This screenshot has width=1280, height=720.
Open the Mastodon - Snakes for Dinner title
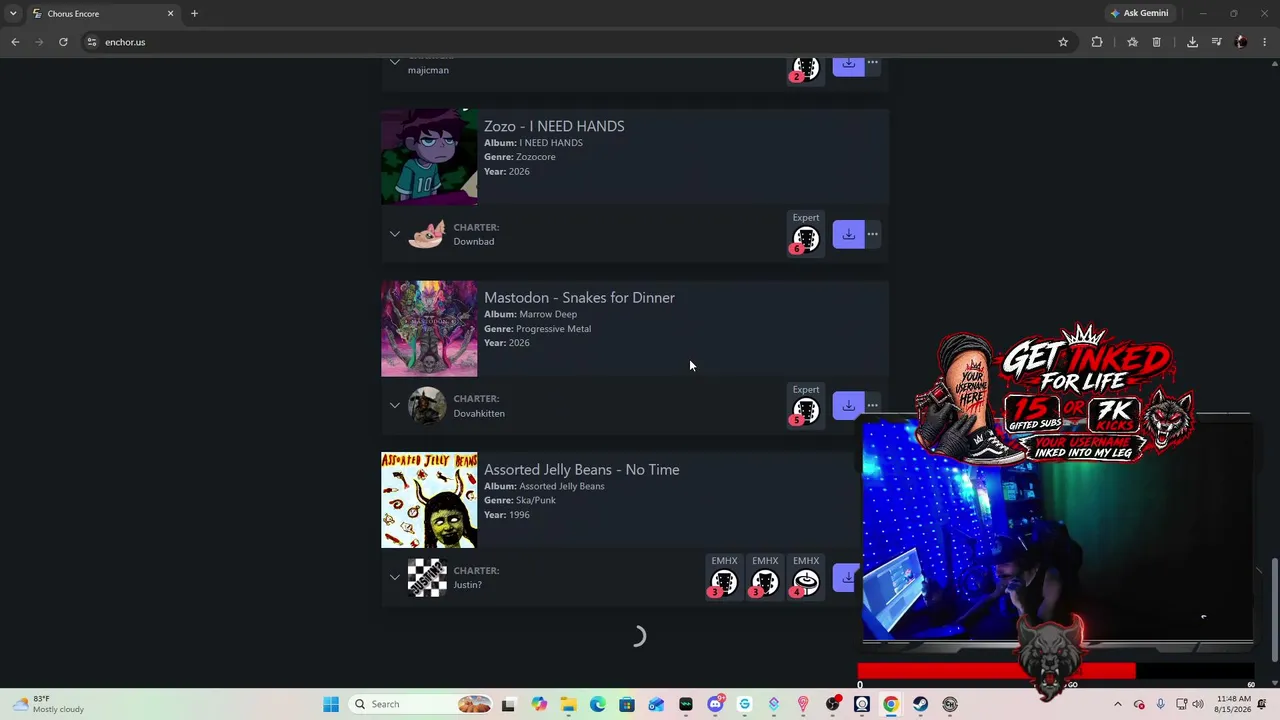(x=579, y=297)
